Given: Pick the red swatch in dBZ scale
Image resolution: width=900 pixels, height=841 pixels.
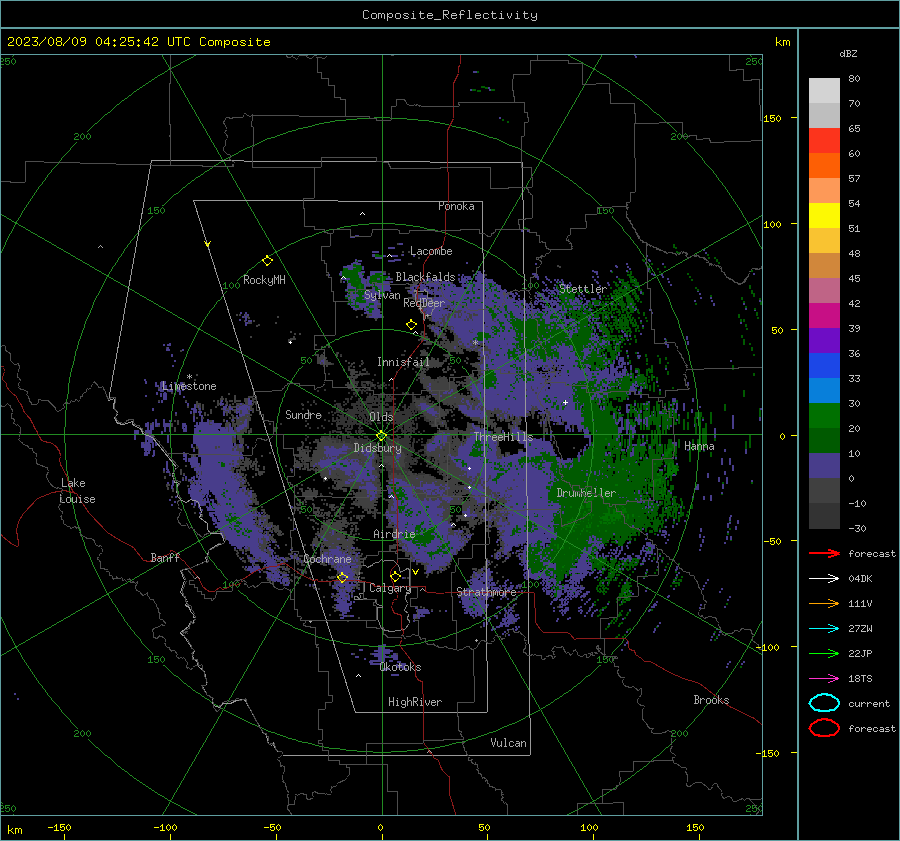Looking at the screenshot, I should pos(824,141).
